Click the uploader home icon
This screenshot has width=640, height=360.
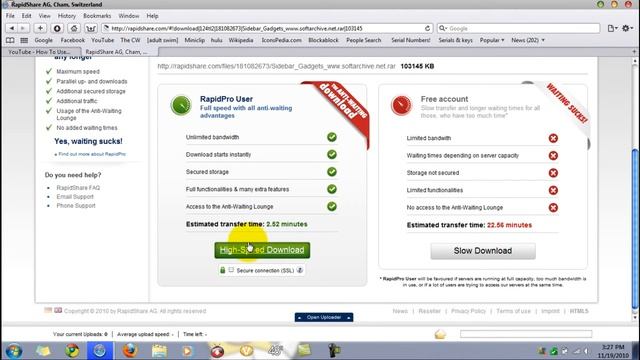pyautogui.click(x=440, y=334)
